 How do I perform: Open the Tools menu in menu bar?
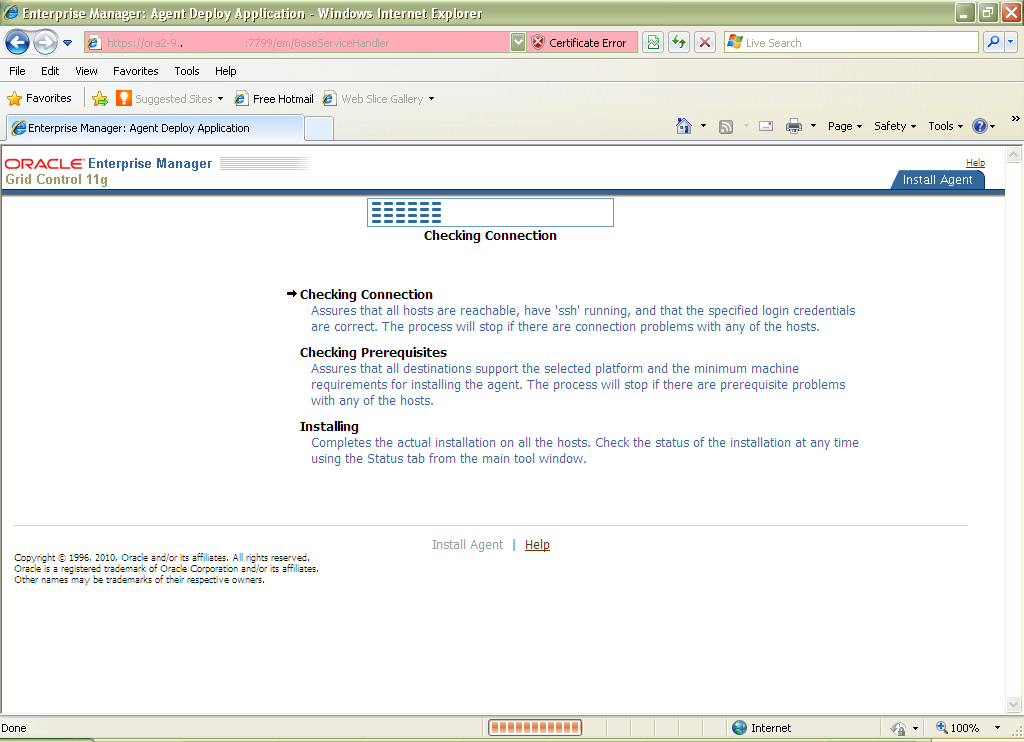pyautogui.click(x=186, y=71)
